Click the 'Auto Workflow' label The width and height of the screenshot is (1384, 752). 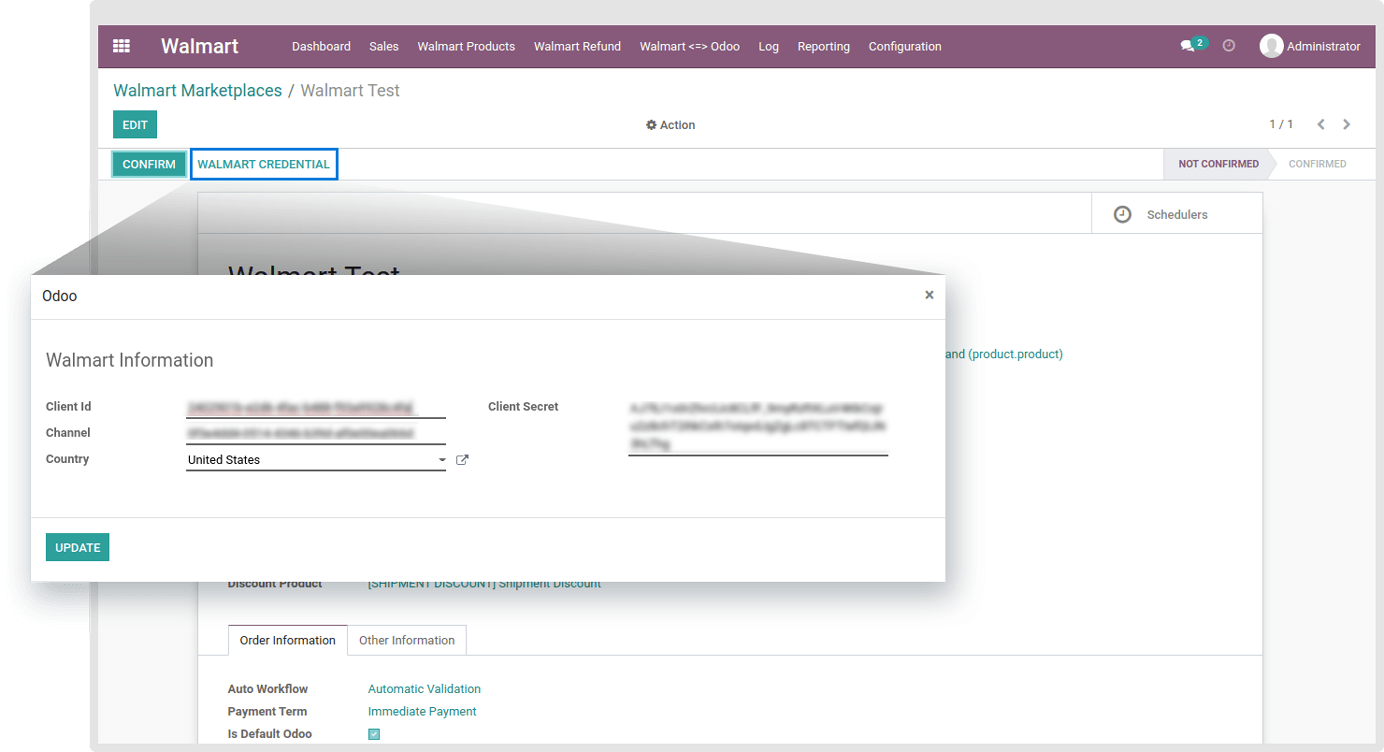(268, 689)
